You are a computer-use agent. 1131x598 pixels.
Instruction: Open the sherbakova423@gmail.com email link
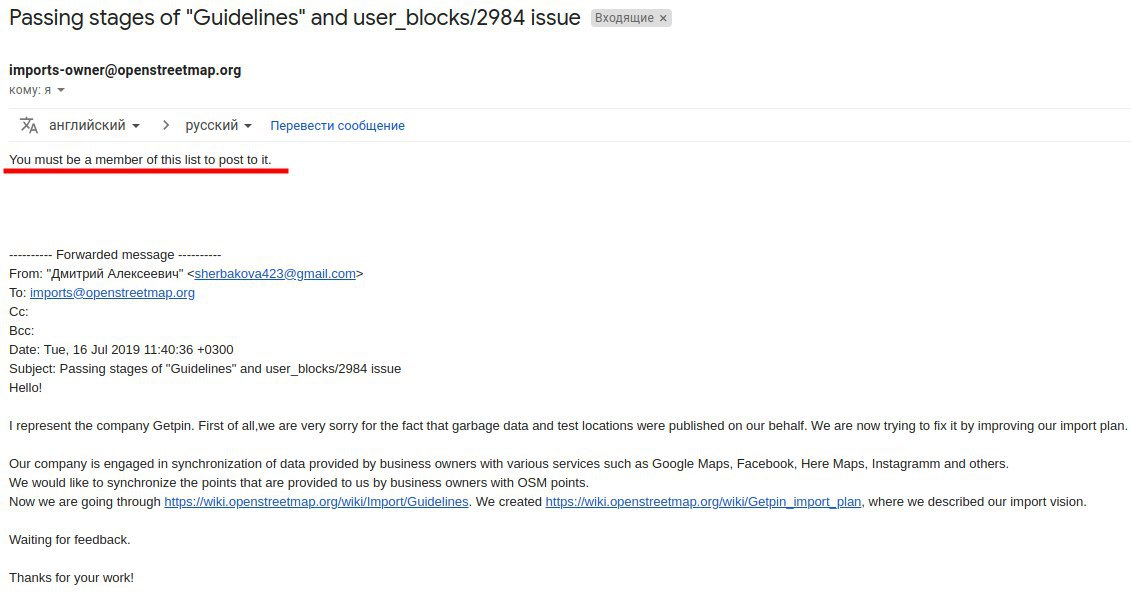pyautogui.click(x=275, y=273)
